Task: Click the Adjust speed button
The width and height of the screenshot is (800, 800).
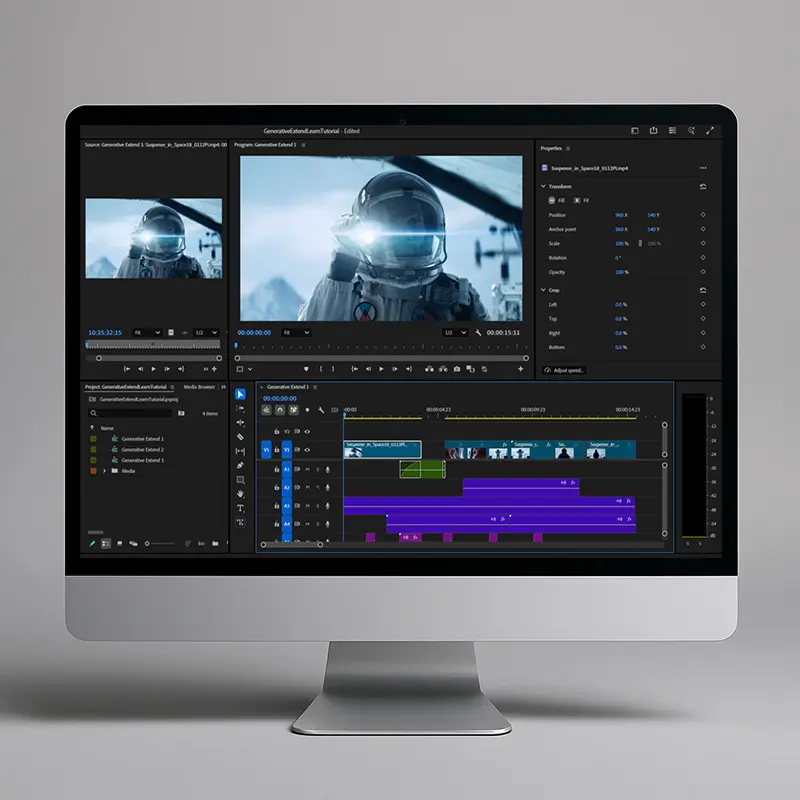Action: [566, 370]
